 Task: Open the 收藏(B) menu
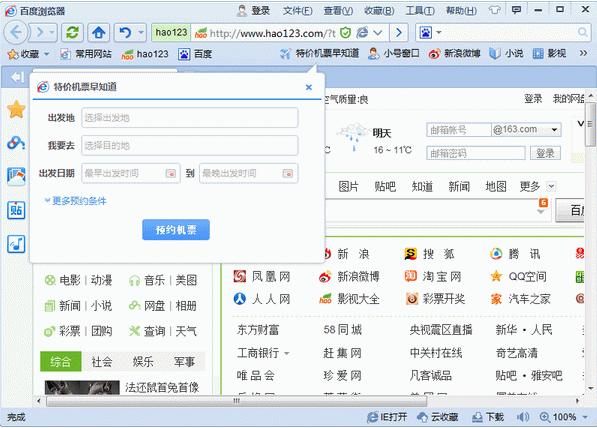tap(379, 11)
